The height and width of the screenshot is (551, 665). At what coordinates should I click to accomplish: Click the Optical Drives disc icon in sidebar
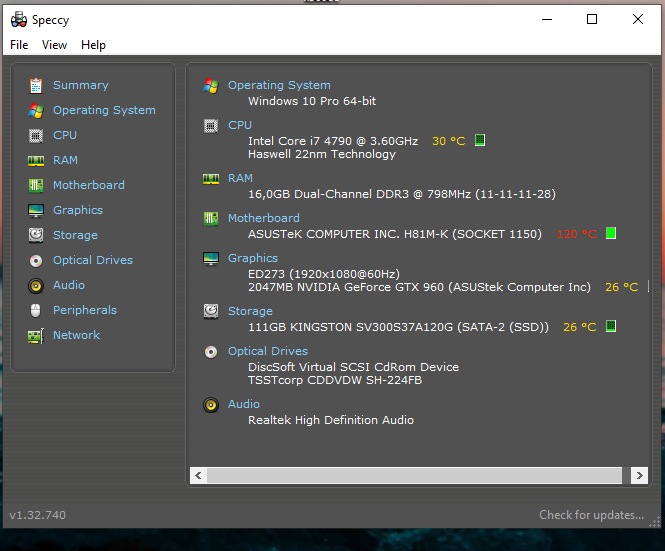[x=36, y=260]
